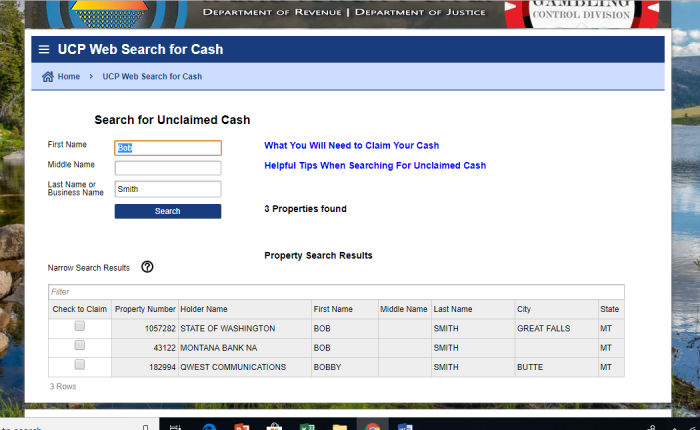The image size is (700, 430).
Task: Check claim box for QWEST COMMUNICATIONS row
Action: [x=79, y=365]
